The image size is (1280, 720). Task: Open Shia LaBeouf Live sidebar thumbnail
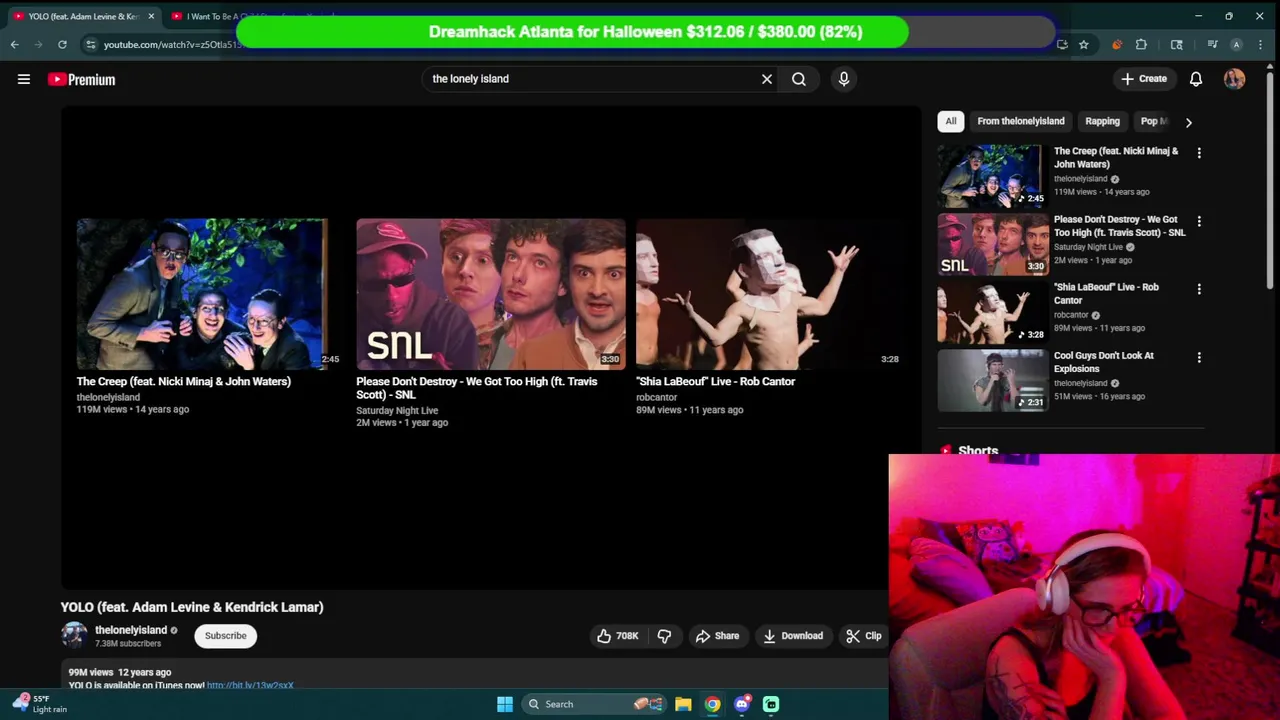point(992,312)
